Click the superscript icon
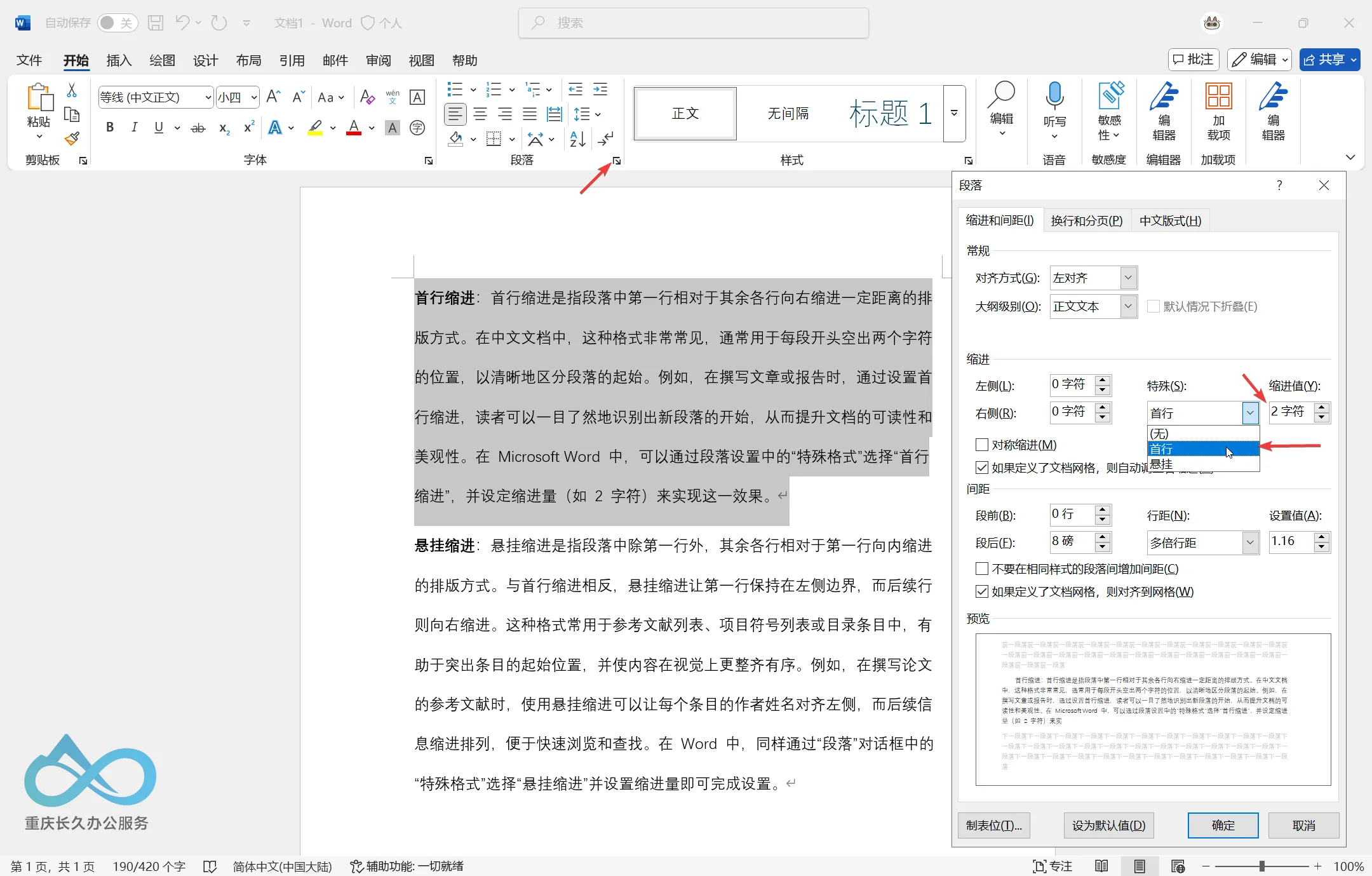 click(x=249, y=128)
